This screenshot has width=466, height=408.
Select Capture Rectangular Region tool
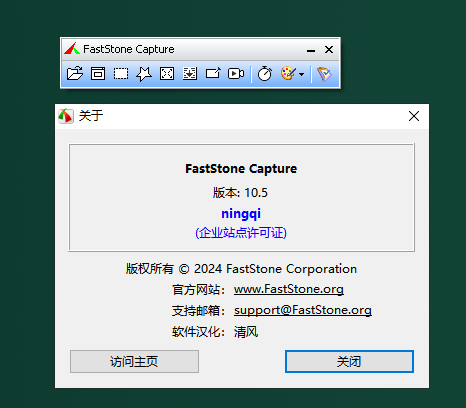(x=121, y=73)
